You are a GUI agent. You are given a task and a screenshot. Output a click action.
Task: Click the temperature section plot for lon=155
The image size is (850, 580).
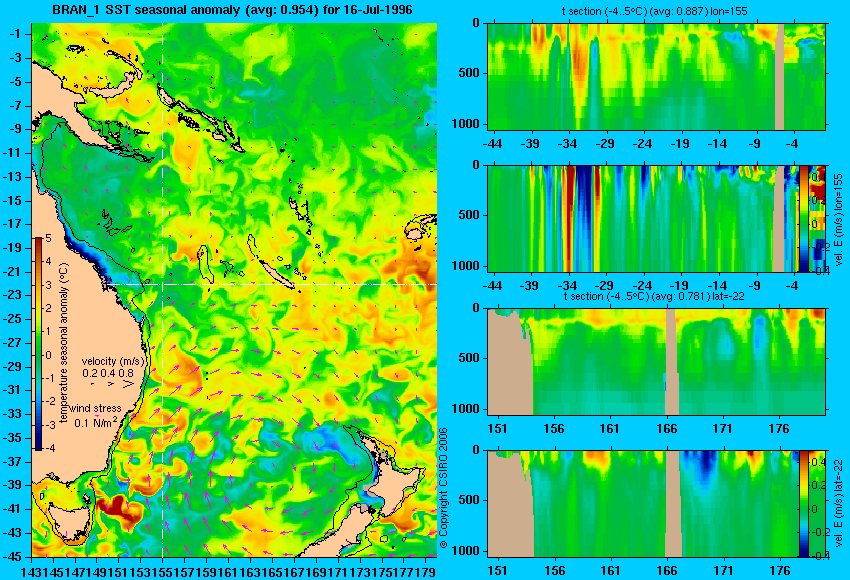click(x=656, y=76)
